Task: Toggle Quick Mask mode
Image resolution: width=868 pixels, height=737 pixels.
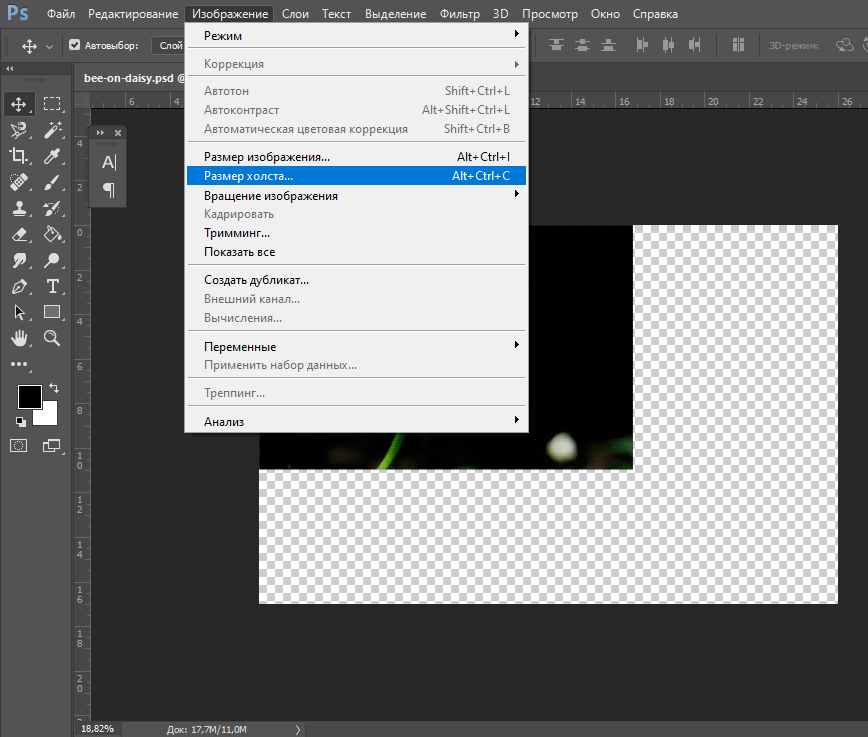Action: (x=18, y=446)
